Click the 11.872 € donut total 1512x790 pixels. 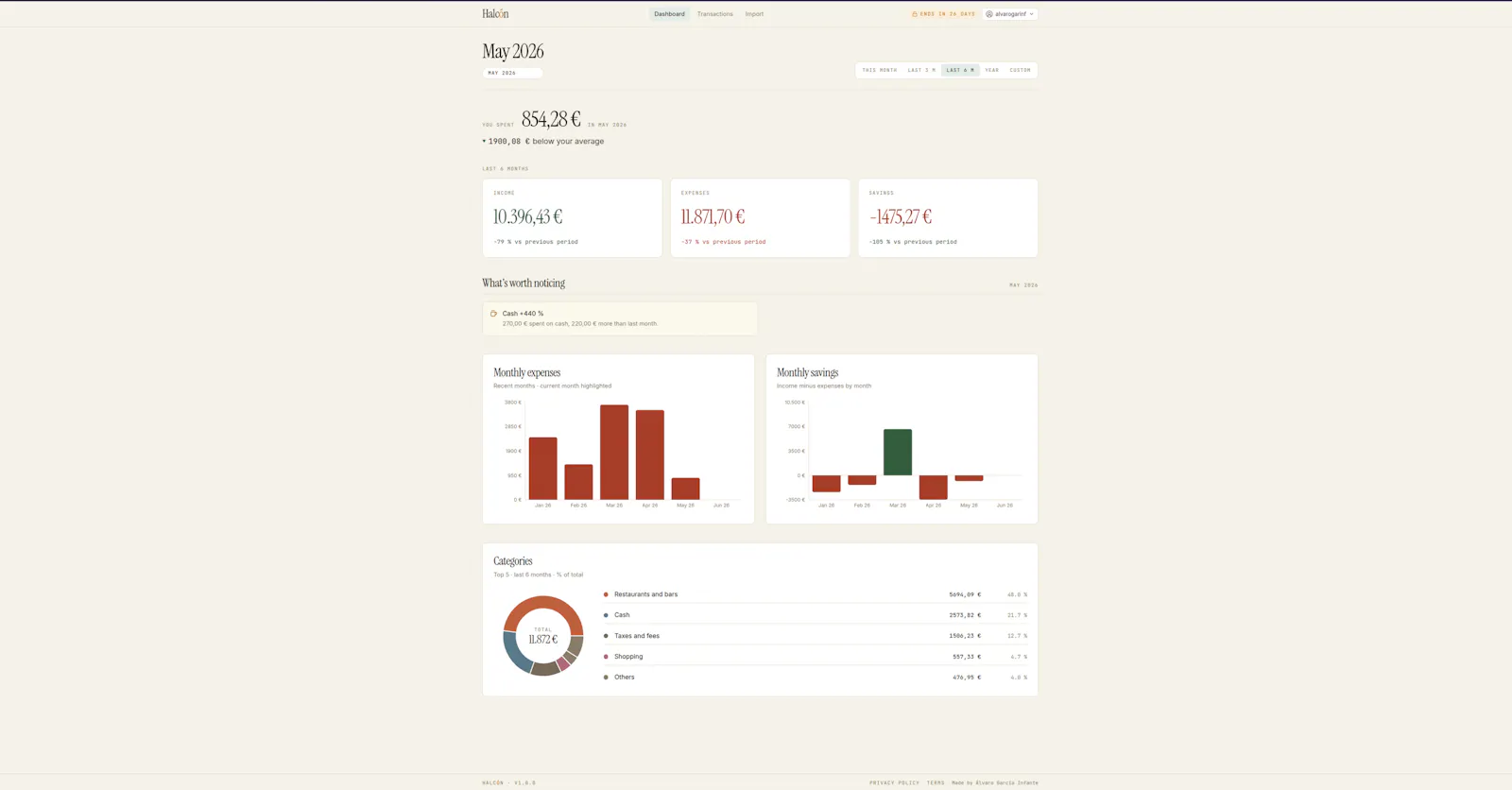[543, 640]
